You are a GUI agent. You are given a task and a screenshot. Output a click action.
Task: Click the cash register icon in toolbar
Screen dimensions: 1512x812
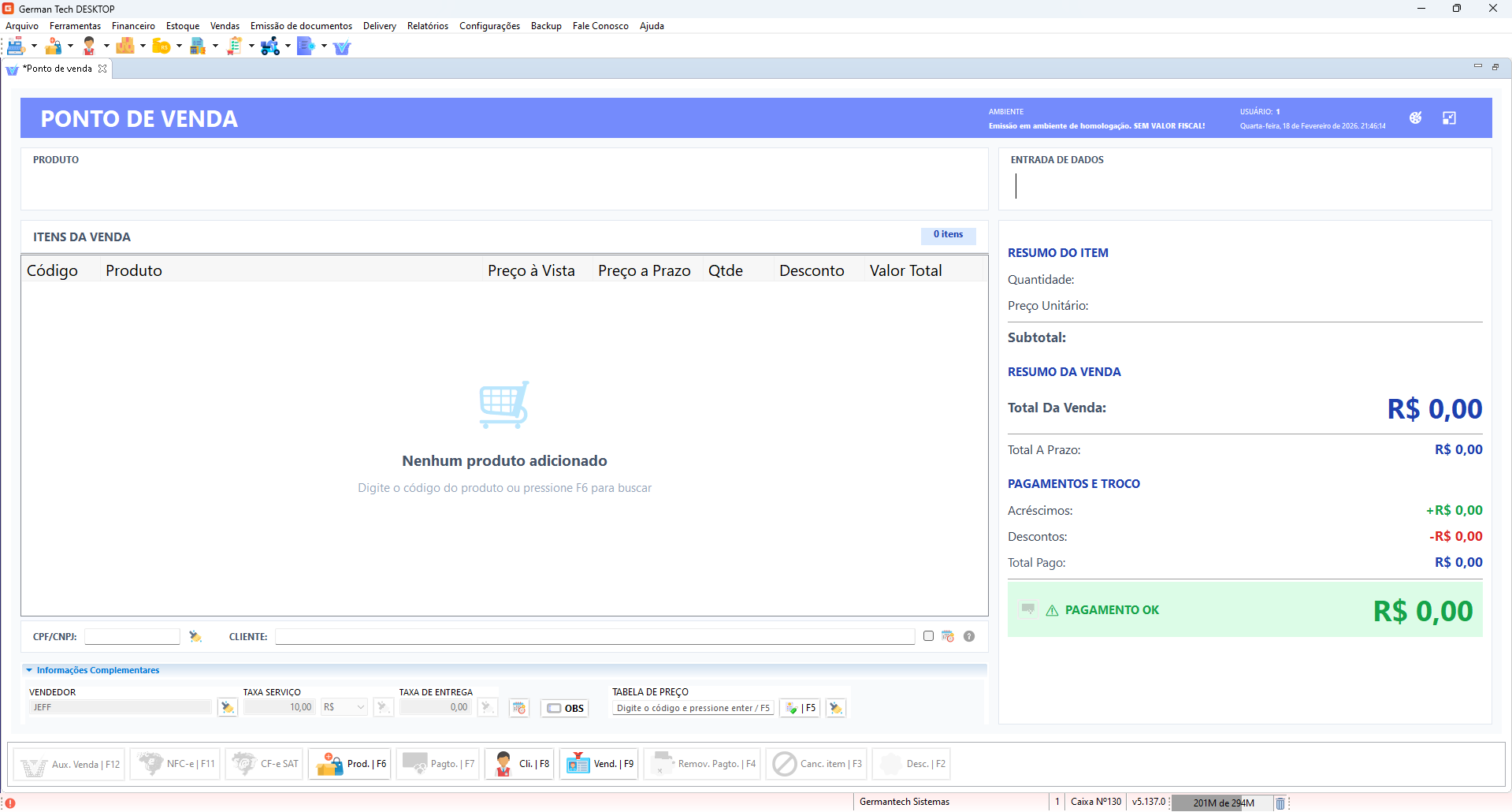[16, 47]
